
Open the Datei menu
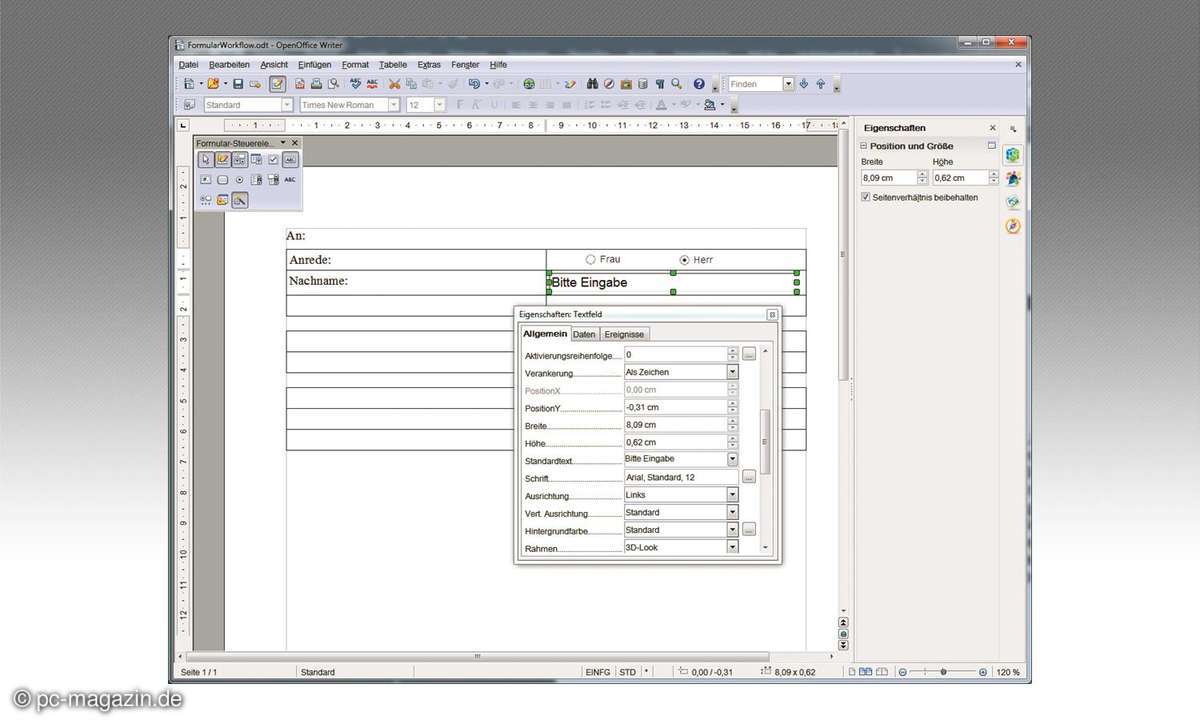tap(188, 65)
